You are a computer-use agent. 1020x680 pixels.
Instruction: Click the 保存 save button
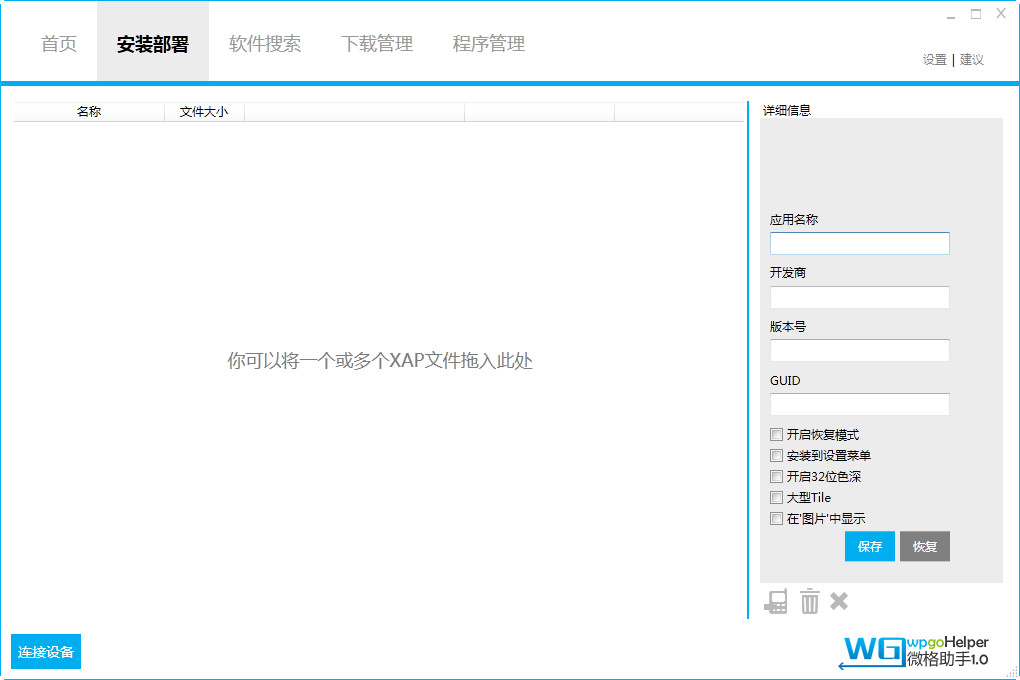(x=869, y=546)
